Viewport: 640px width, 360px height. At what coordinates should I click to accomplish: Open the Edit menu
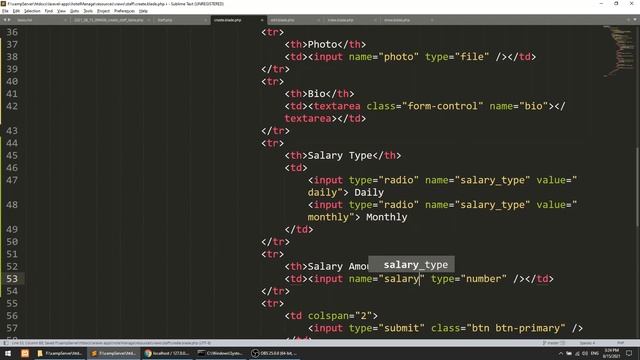click(x=16, y=11)
